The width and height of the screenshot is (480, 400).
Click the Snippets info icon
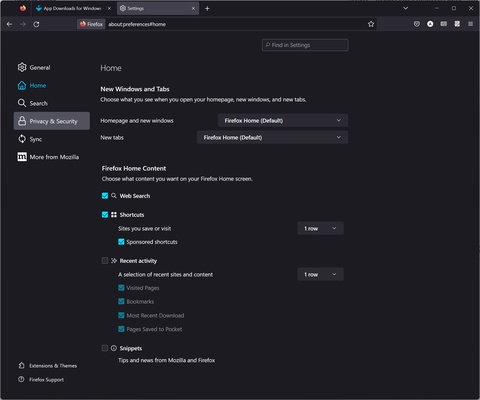pos(114,348)
